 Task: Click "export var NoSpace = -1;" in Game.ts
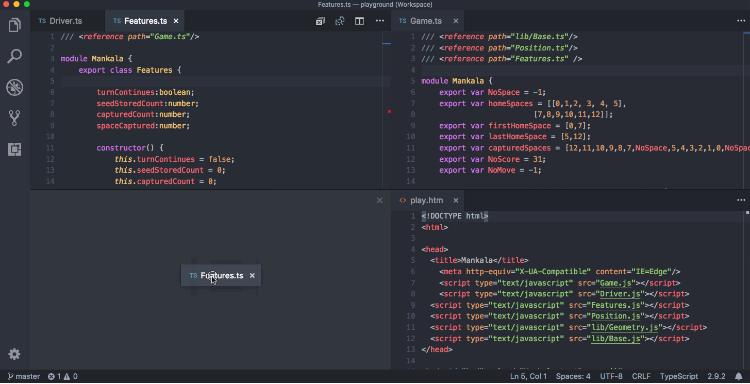tap(493, 92)
